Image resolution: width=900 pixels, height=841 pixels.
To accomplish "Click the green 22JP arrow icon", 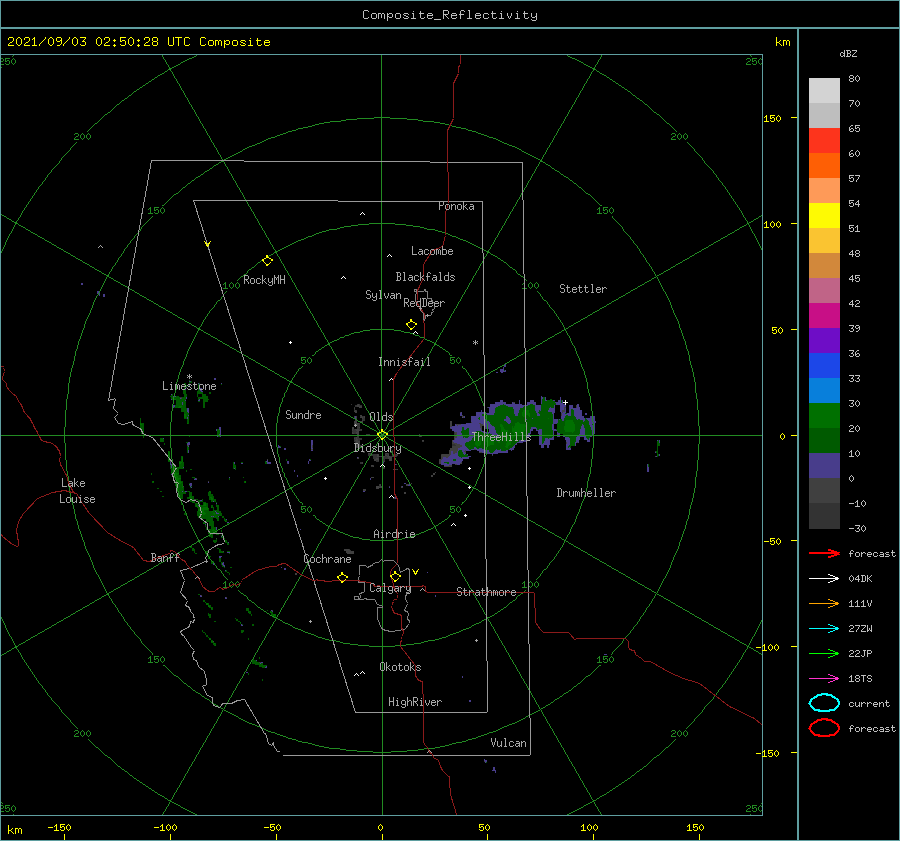I will tap(824, 653).
